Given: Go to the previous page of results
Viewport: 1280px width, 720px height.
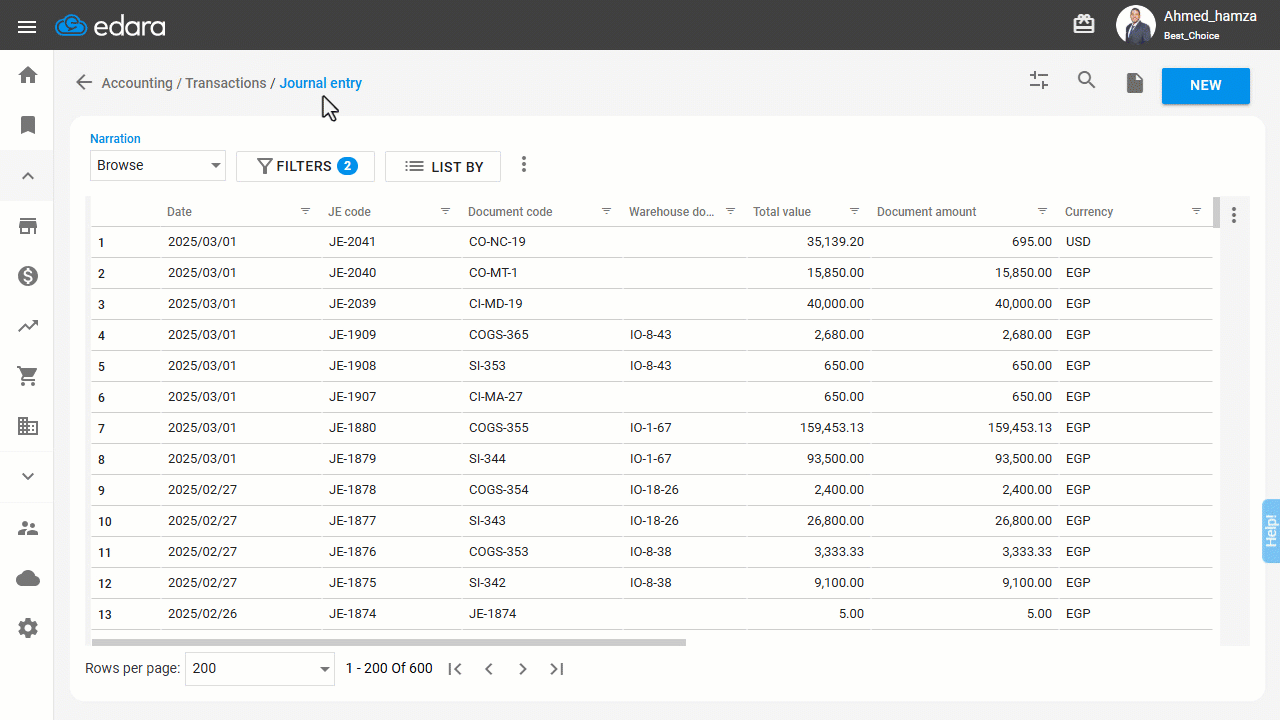Looking at the screenshot, I should [x=489, y=669].
